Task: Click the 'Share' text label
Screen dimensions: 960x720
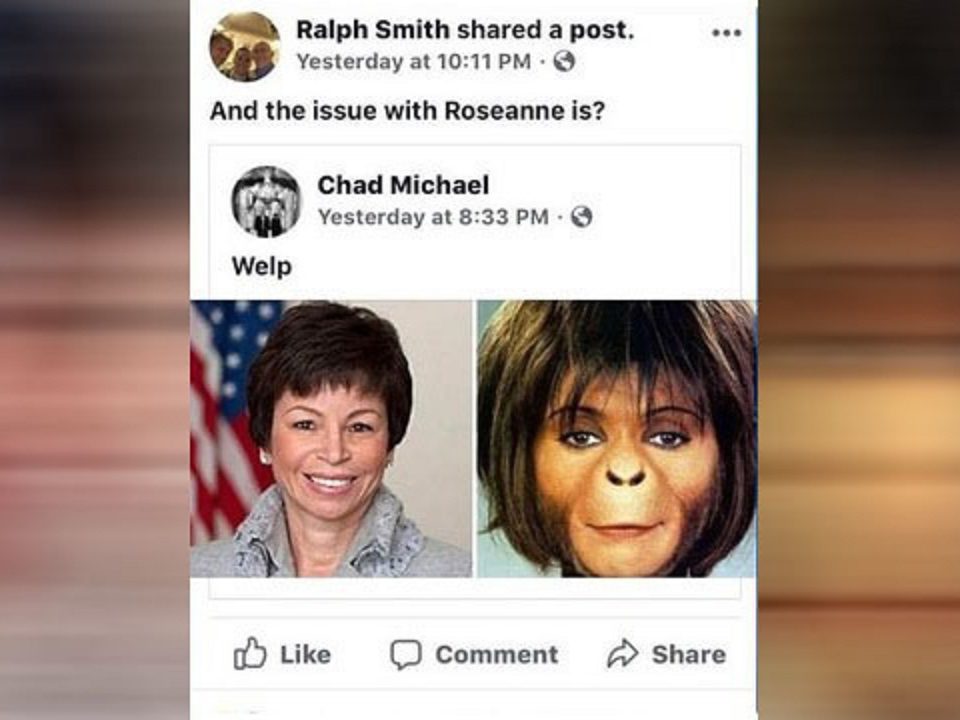Action: pyautogui.click(x=689, y=654)
